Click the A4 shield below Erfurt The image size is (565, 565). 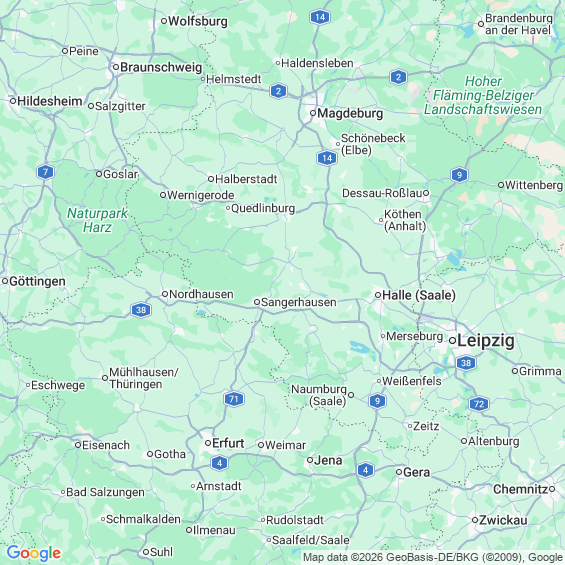(x=219, y=463)
